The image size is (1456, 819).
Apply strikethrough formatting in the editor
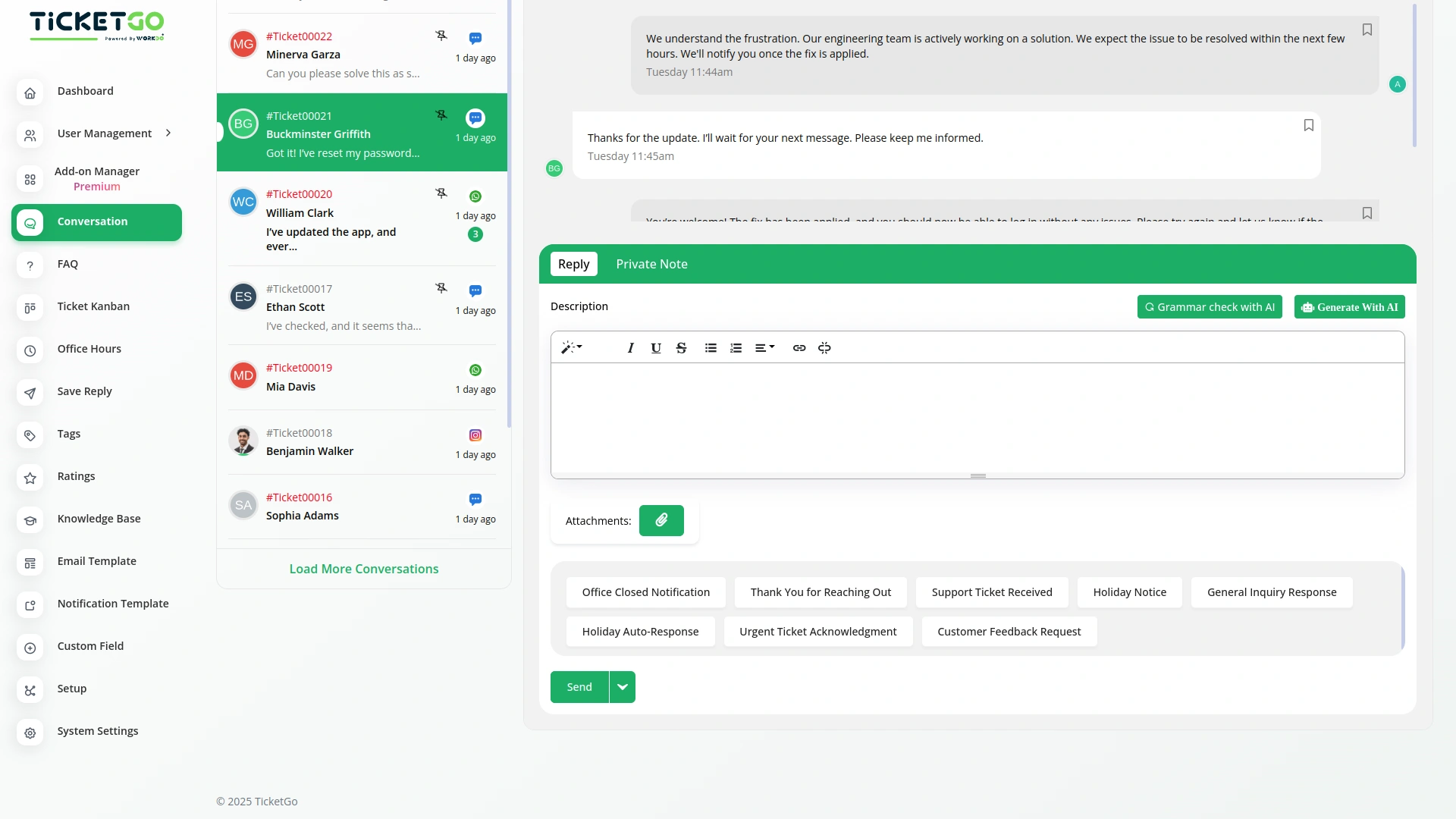pyautogui.click(x=681, y=347)
